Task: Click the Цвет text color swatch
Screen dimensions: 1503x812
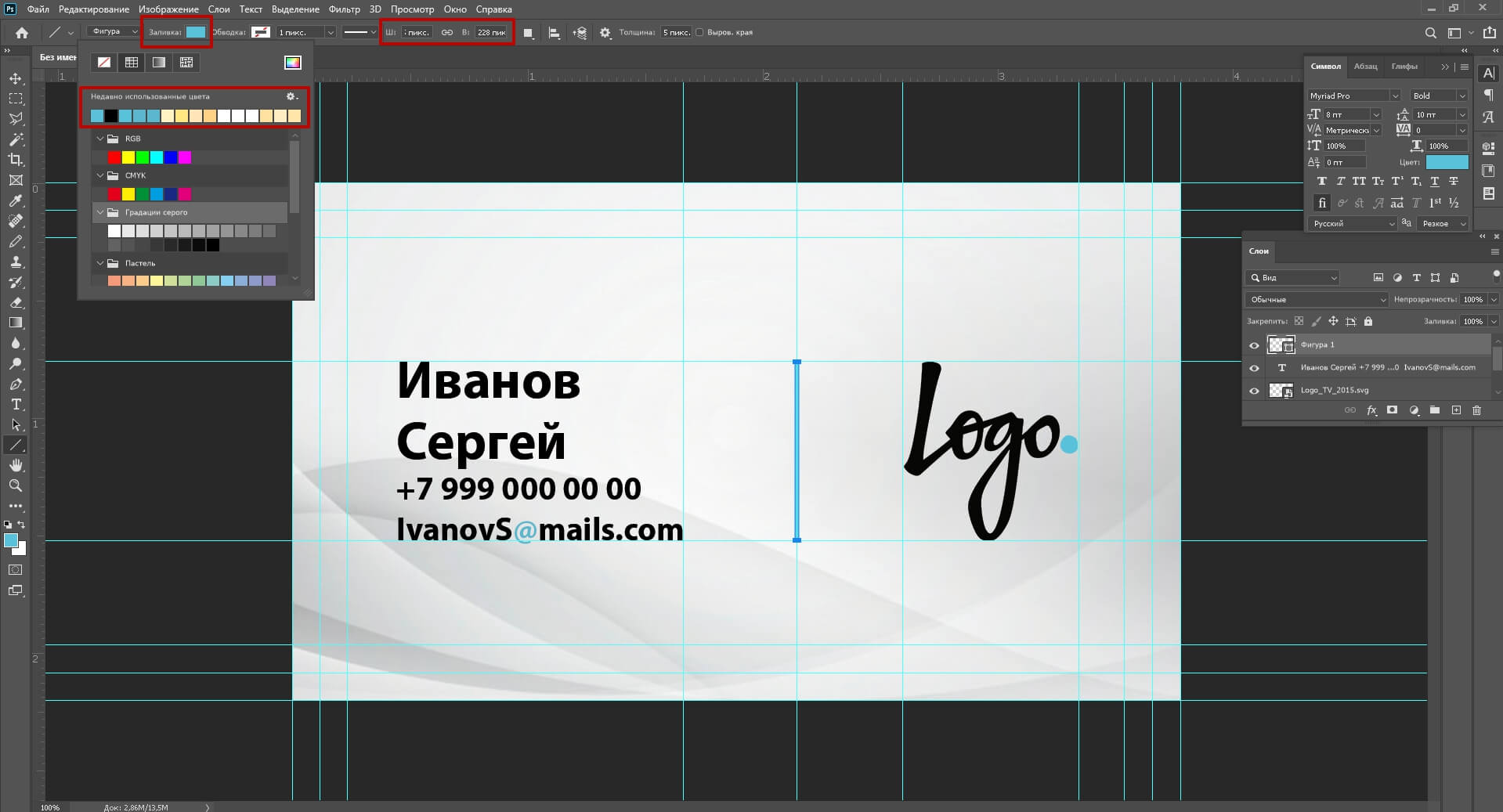Action: point(1447,162)
